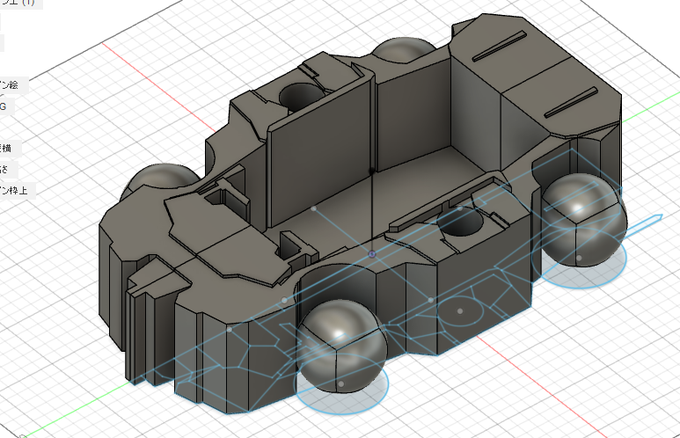Pick the sketch circle under right sphere

coord(579,260)
